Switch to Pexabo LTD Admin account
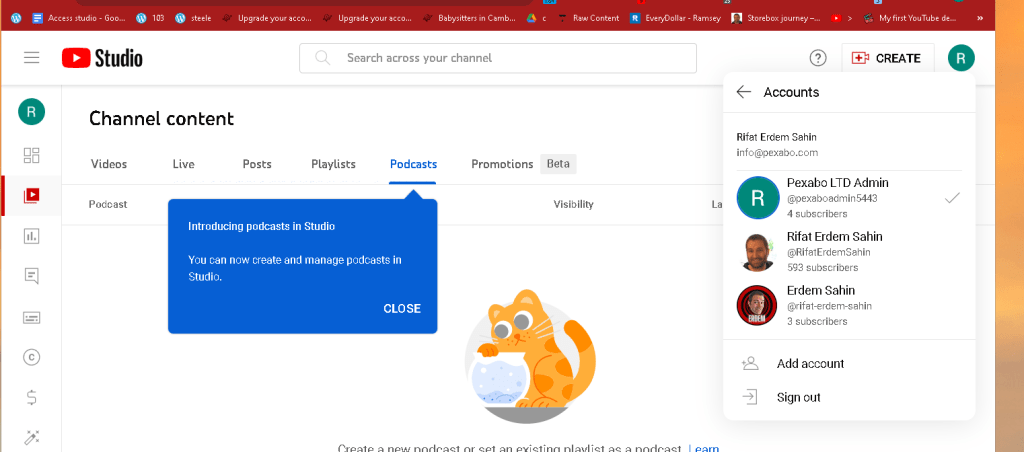 click(849, 198)
